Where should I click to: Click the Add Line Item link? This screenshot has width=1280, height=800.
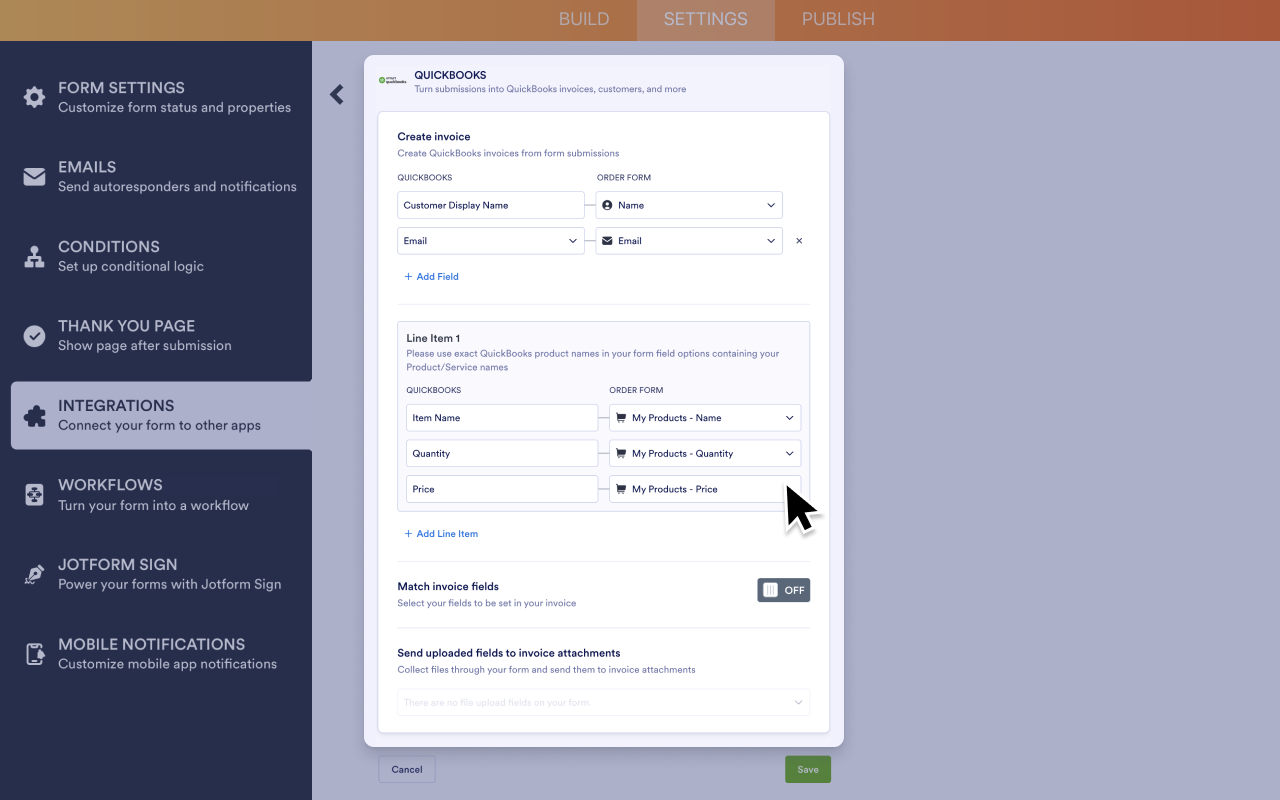point(441,533)
